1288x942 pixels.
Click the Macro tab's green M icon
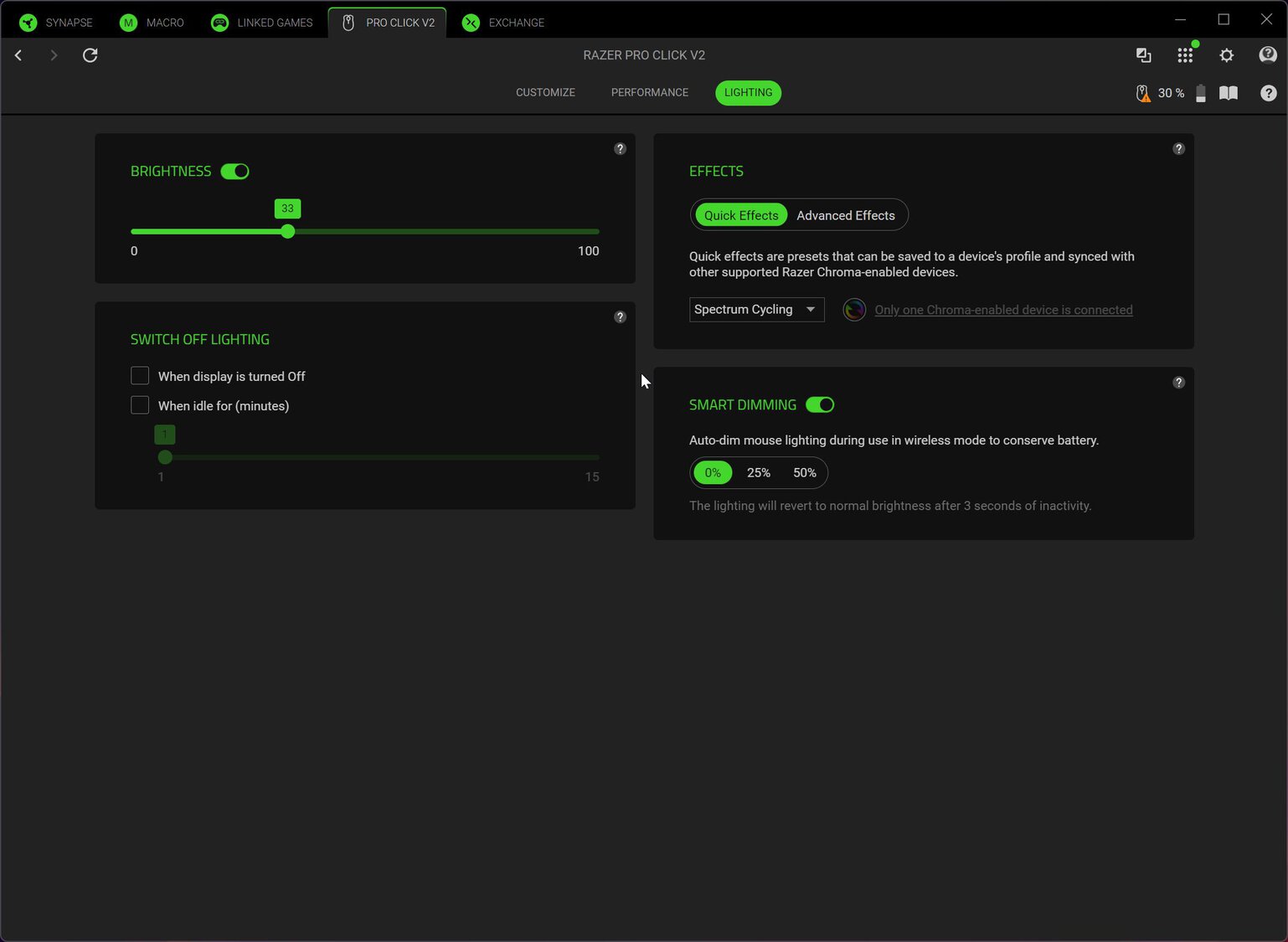[x=128, y=23]
